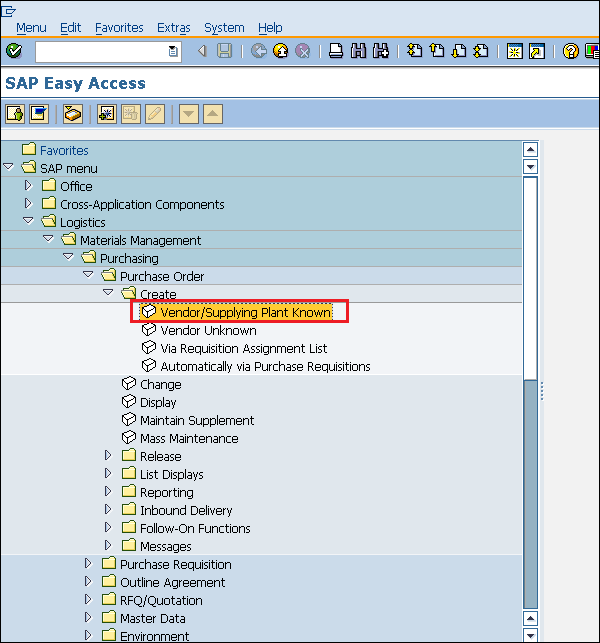600x643 pixels.
Task: Click the Previous Page icon
Action: pyautogui.click(x=437, y=51)
